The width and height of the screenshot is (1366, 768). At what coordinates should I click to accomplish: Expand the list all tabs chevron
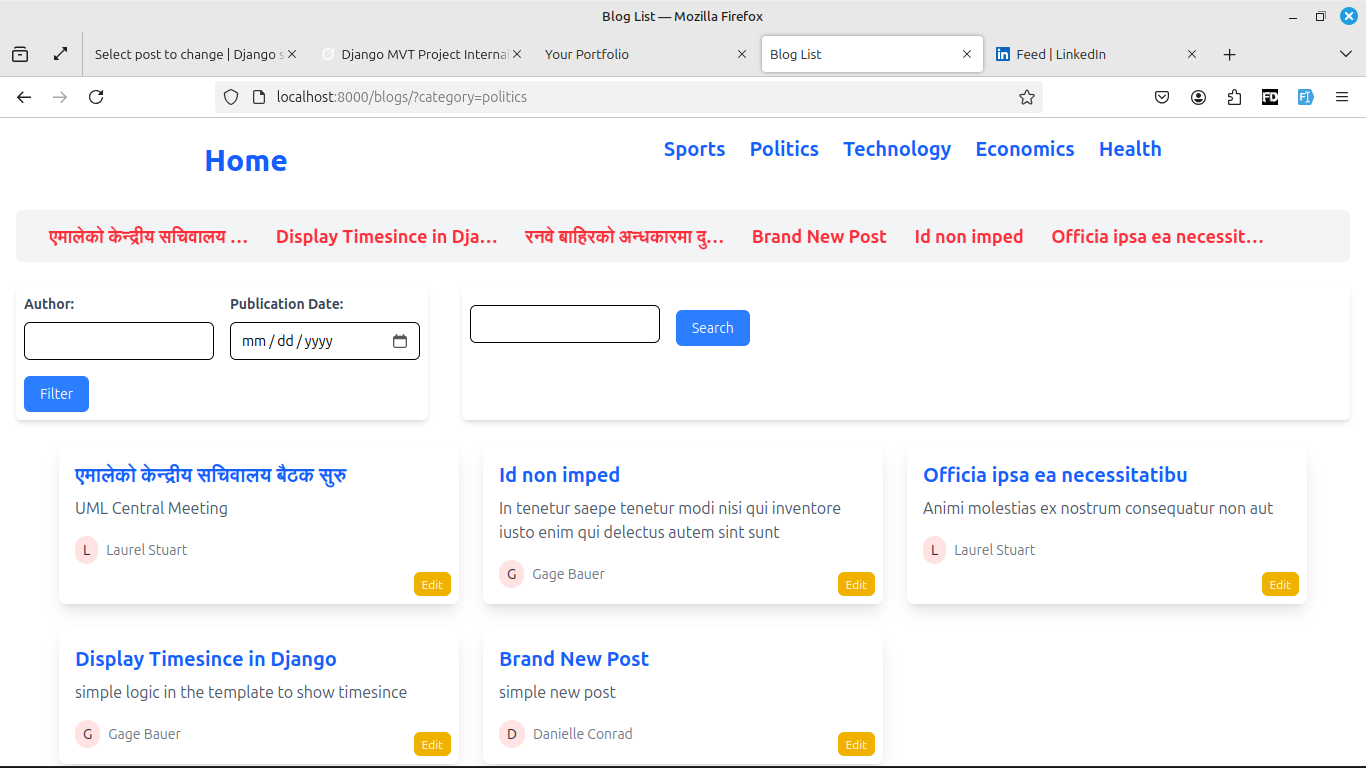tap(1346, 54)
